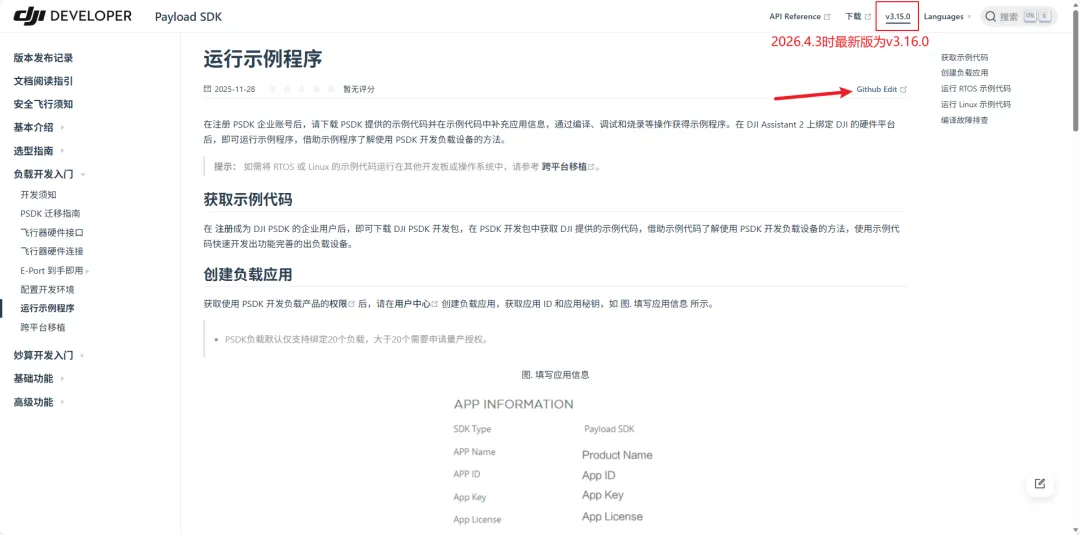The height and width of the screenshot is (535, 1080).
Task: Open 版本发布记录 in sidebar
Action: (x=43, y=58)
